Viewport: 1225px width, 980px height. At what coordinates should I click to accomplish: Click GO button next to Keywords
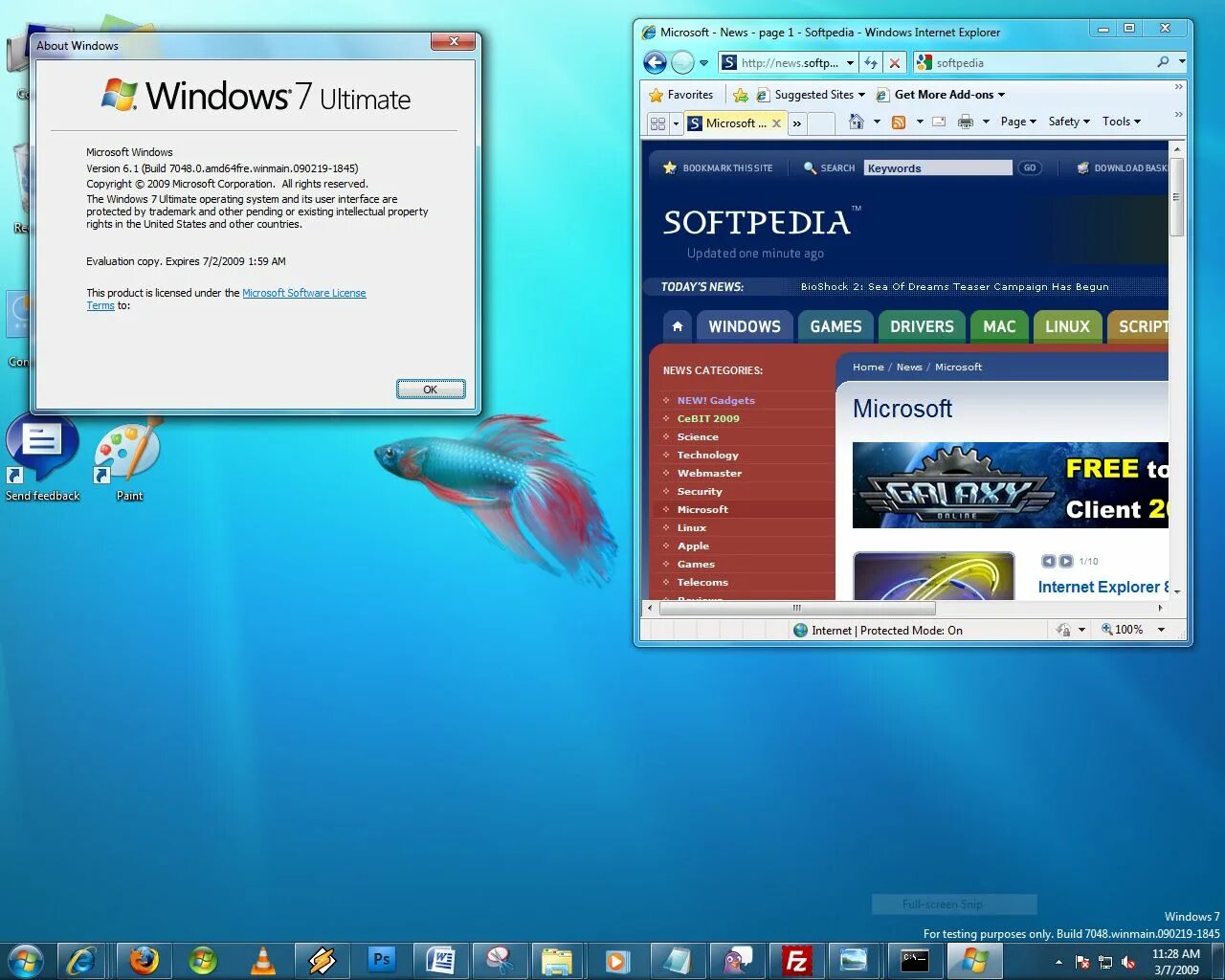click(1030, 167)
